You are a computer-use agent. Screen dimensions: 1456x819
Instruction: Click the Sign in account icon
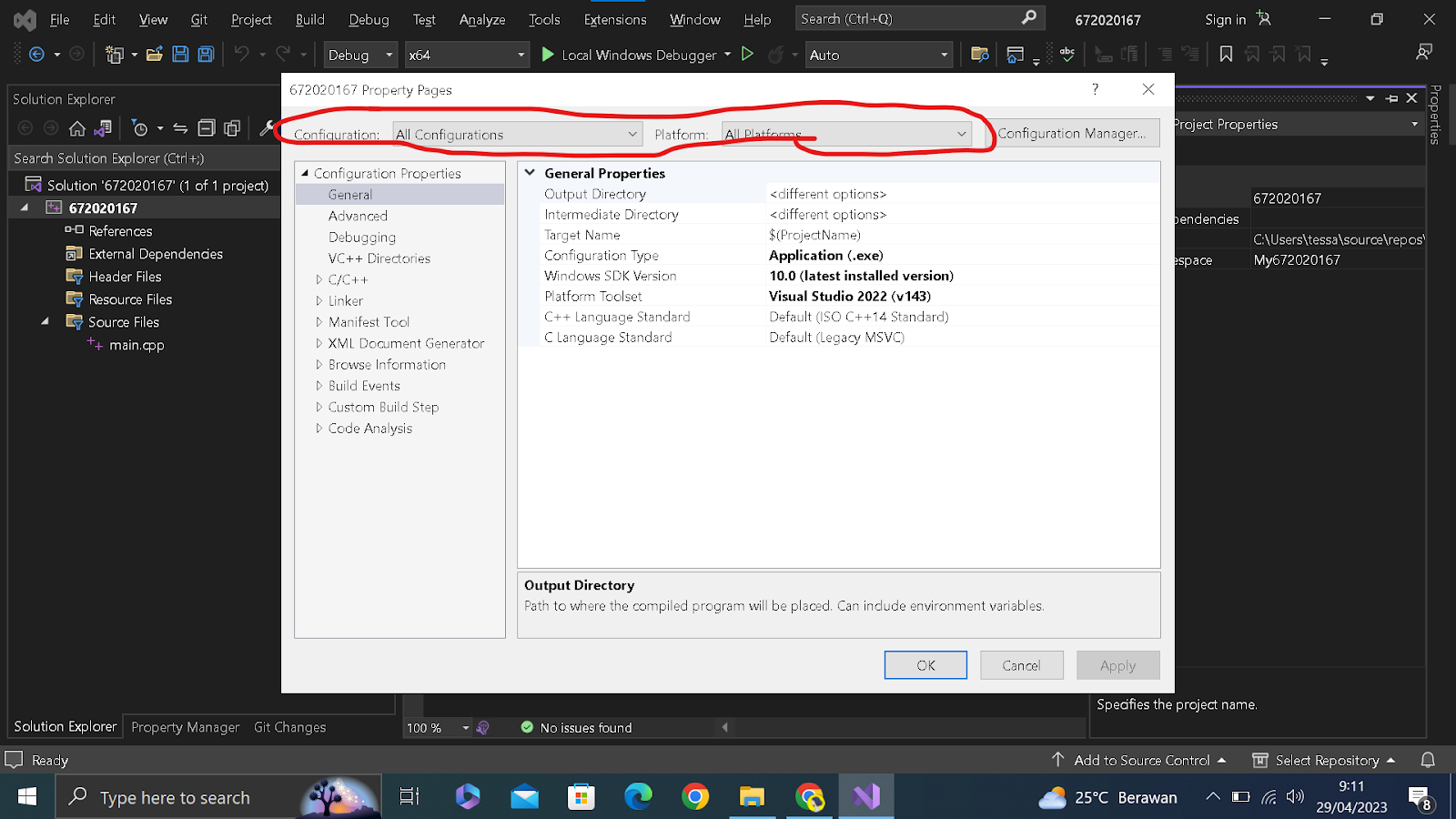click(1263, 18)
